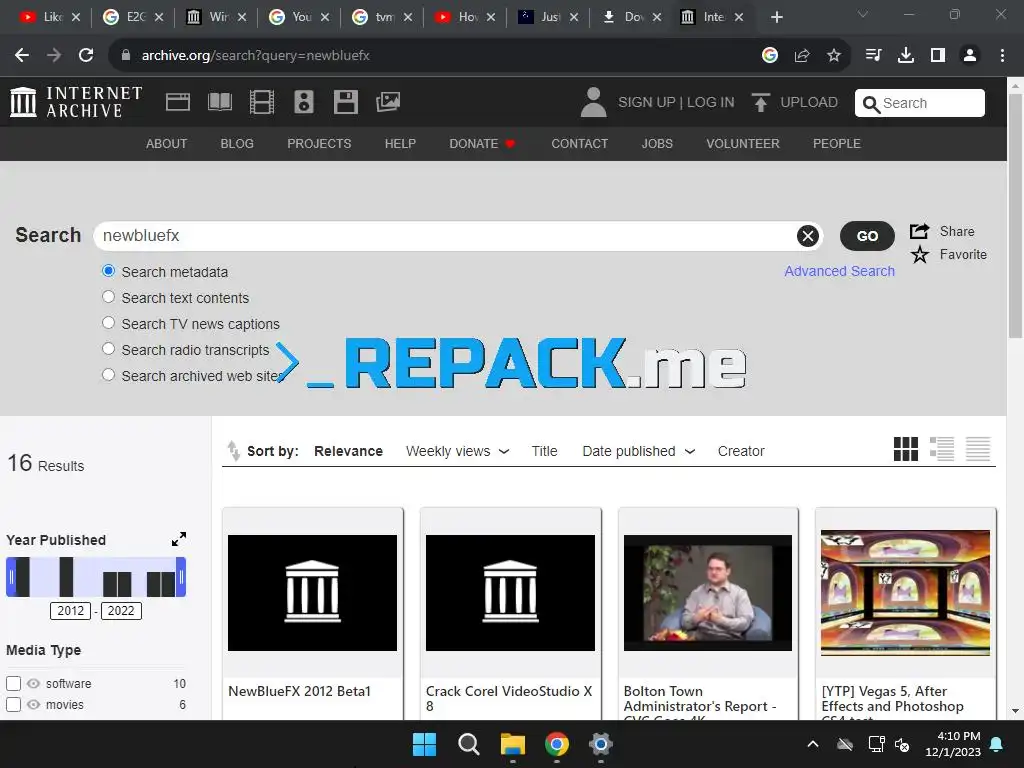Select the Search TV news captions option
Viewport: 1024px width, 768px height.
(x=108, y=323)
